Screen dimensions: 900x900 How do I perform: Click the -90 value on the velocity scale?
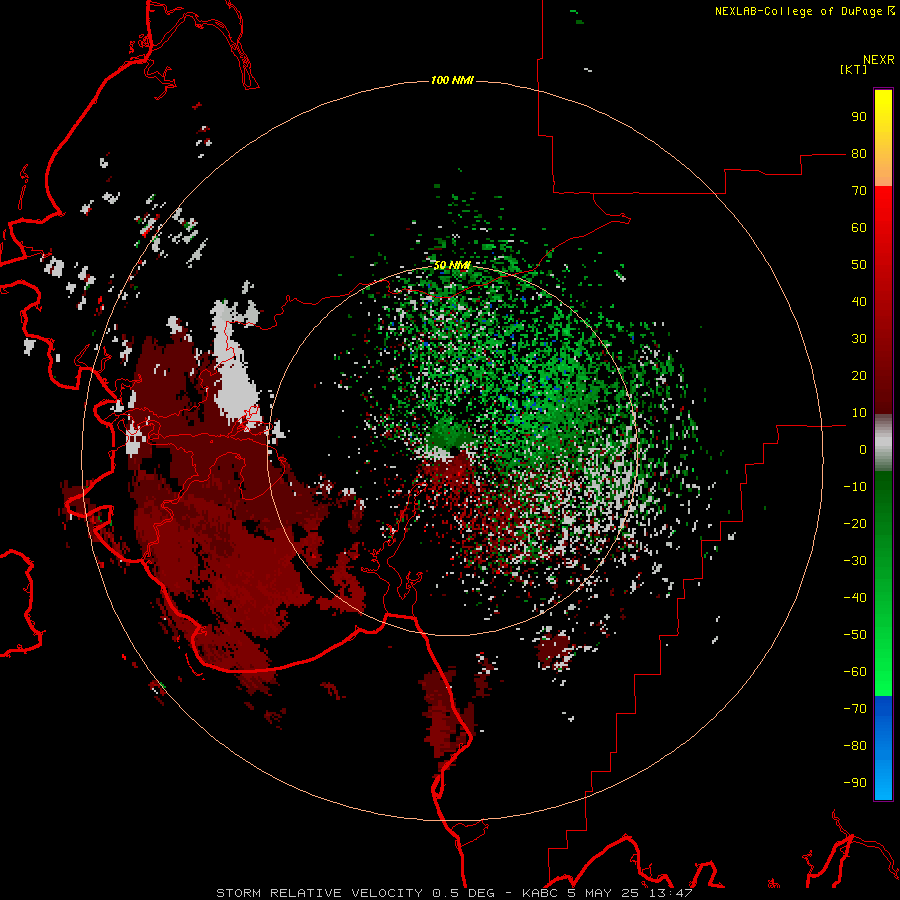tap(855, 783)
